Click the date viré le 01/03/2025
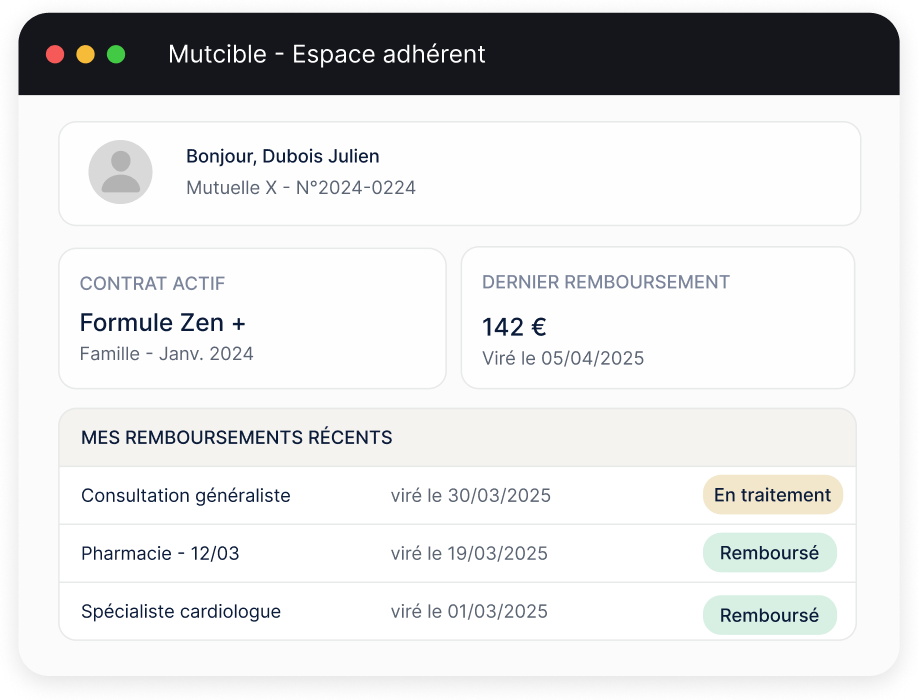The height and width of the screenshot is (700, 918). 469,611
